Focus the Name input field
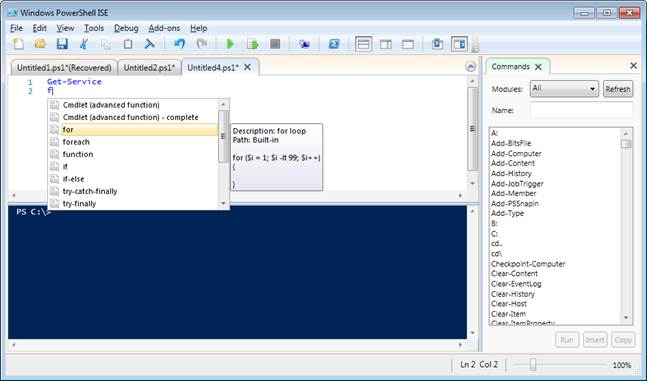647x381 pixels. point(581,110)
